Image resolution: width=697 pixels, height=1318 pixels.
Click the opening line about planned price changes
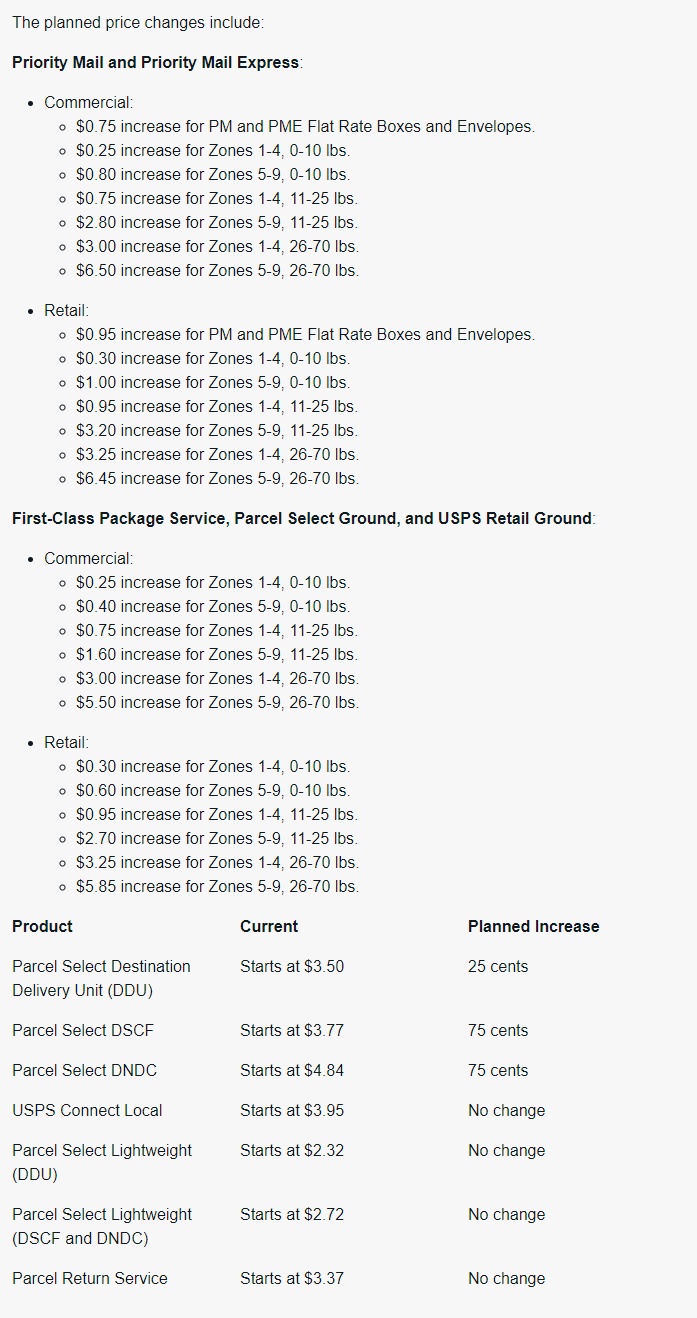point(138,22)
